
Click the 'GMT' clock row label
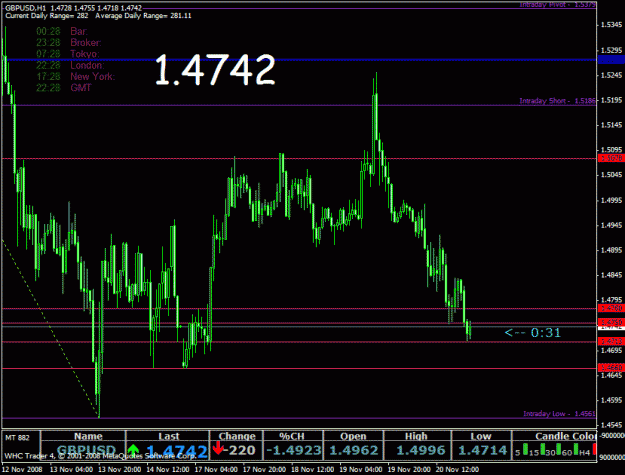81,87
